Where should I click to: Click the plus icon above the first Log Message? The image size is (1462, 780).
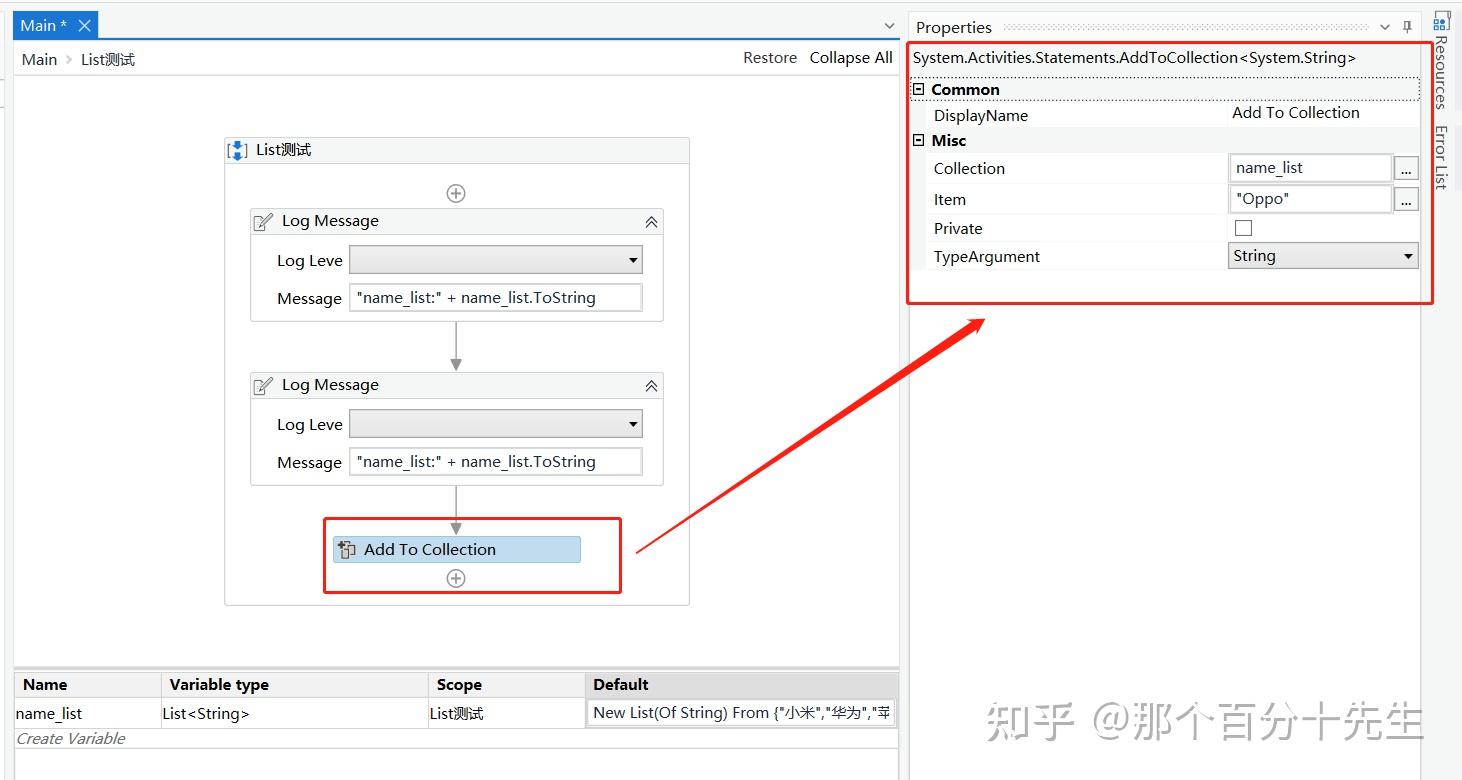pos(456,192)
